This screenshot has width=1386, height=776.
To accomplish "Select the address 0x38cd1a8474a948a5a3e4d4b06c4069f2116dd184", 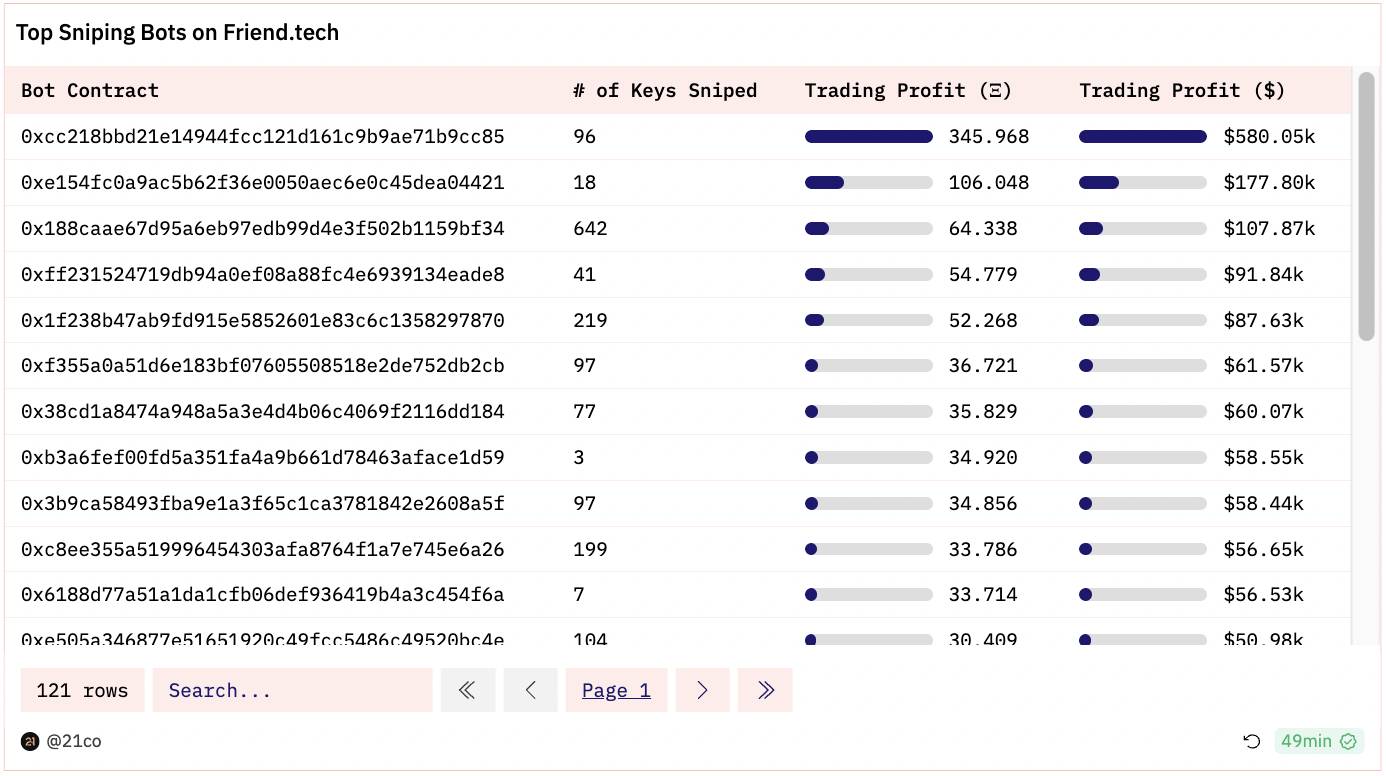I will pyautogui.click(x=263, y=411).
